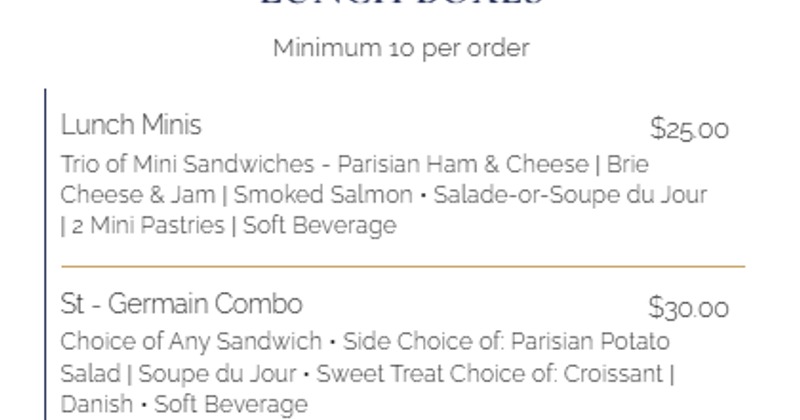The width and height of the screenshot is (800, 420).
Task: Open the St - Germain Combo item
Action: pyautogui.click(x=181, y=304)
